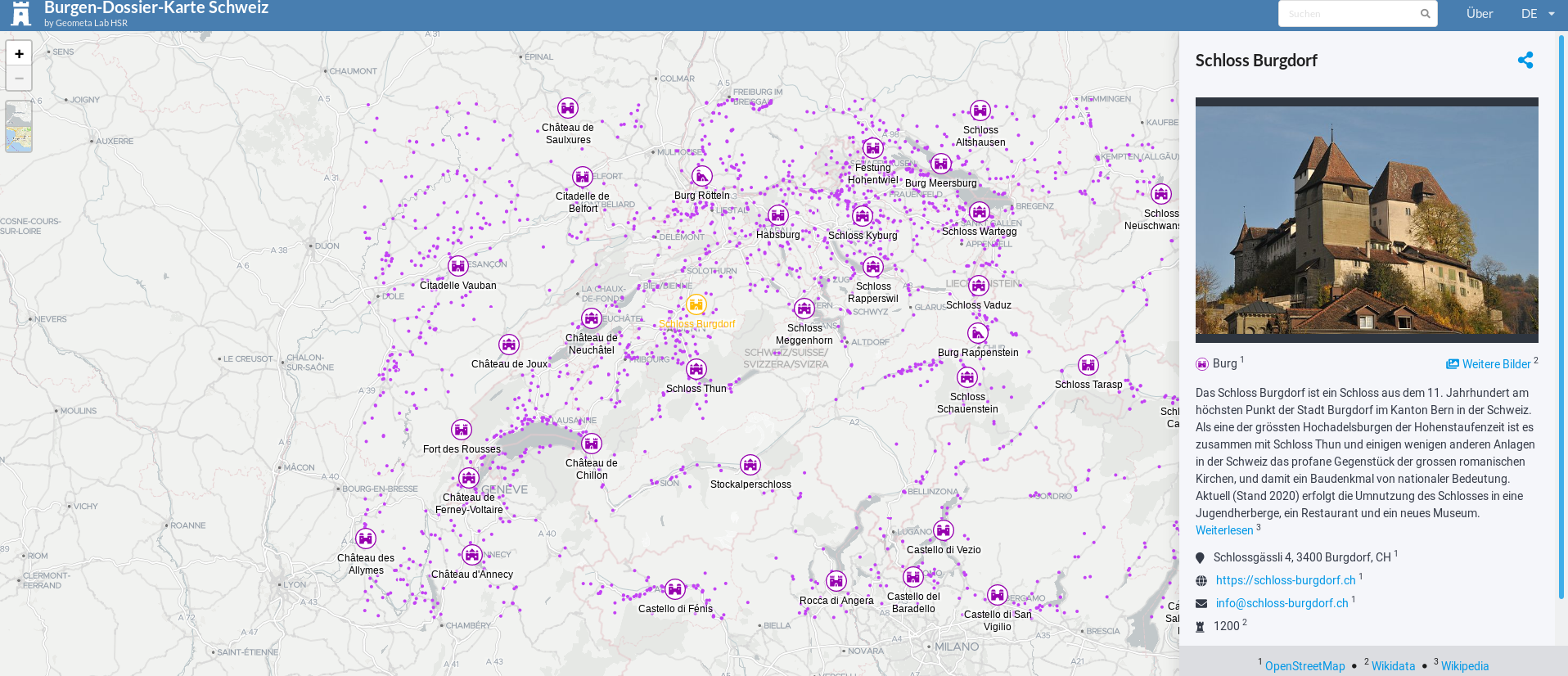
Task: Open the DE language dropdown
Action: [1537, 14]
